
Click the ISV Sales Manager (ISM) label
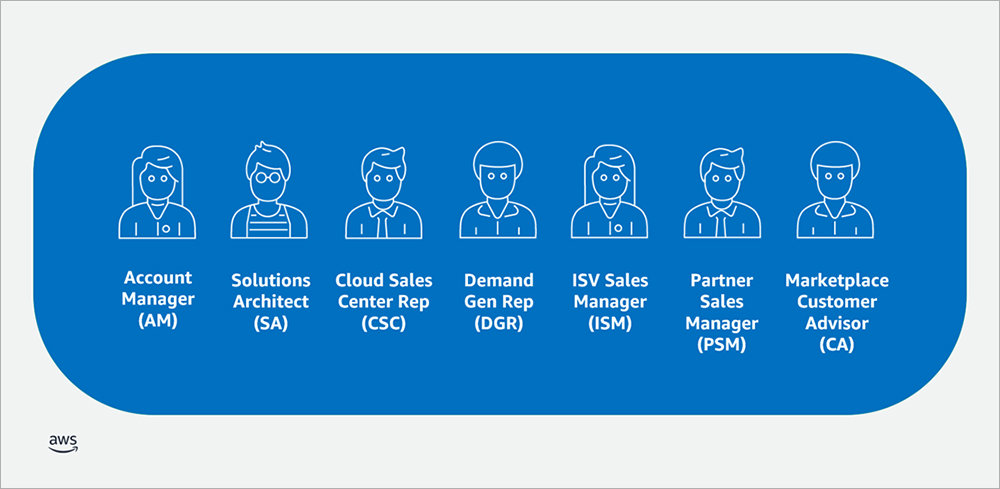(x=610, y=301)
